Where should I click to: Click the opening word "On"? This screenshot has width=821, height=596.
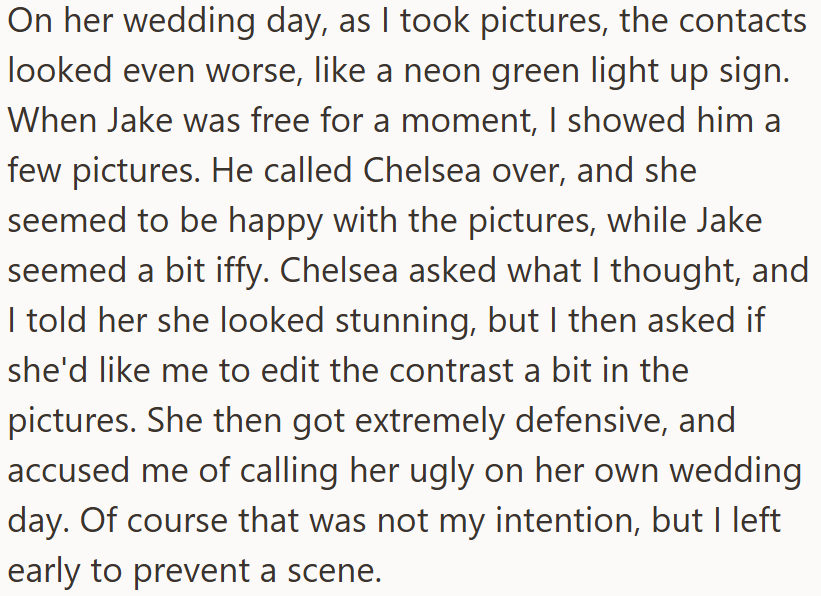(x=30, y=21)
